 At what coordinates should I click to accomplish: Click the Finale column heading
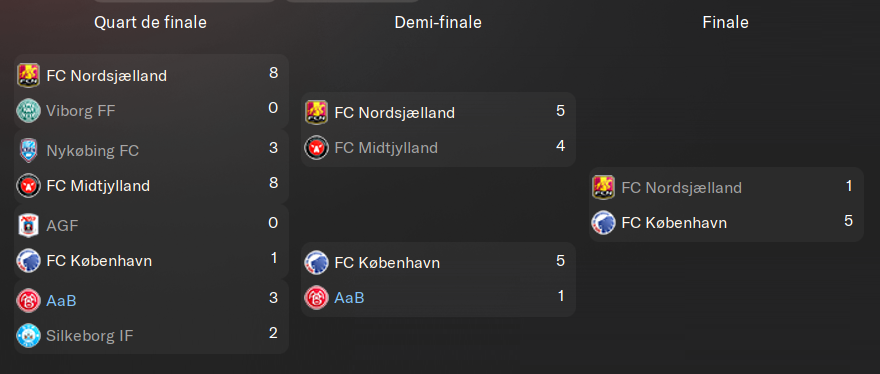[x=725, y=22]
